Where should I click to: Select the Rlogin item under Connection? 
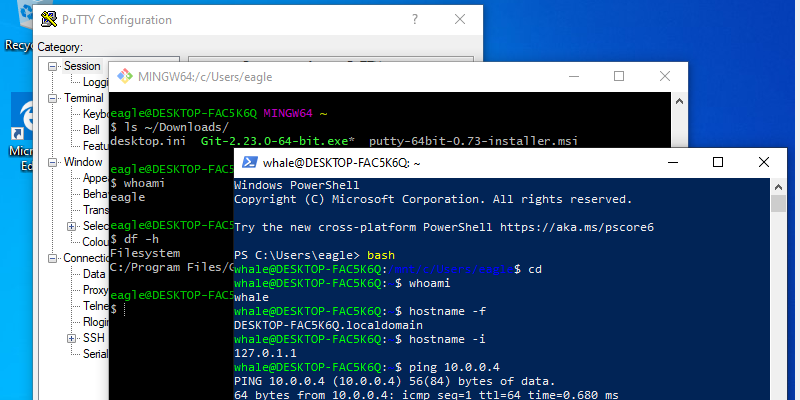(x=96, y=322)
